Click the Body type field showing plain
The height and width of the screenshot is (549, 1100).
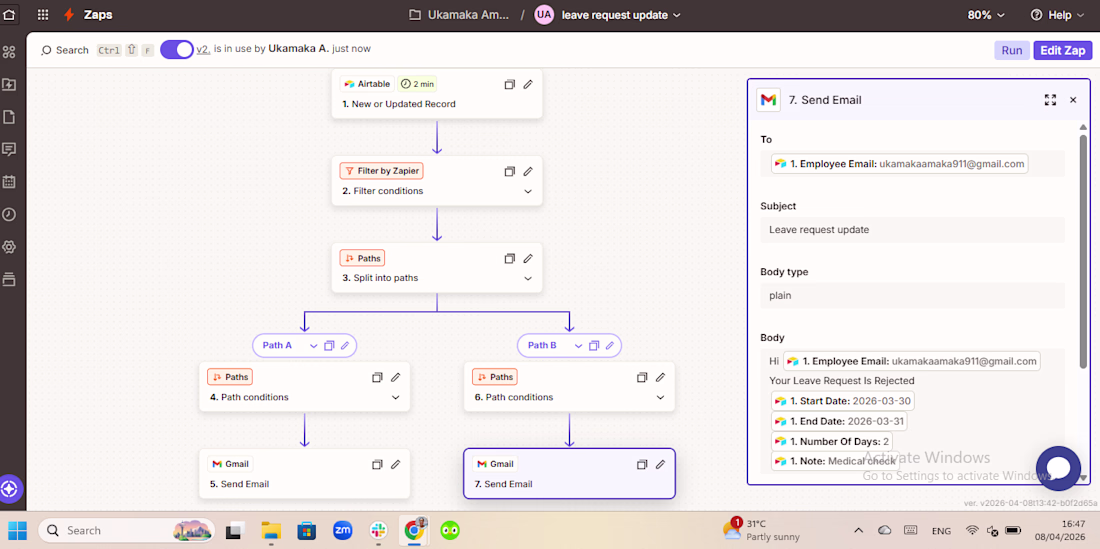(x=913, y=295)
